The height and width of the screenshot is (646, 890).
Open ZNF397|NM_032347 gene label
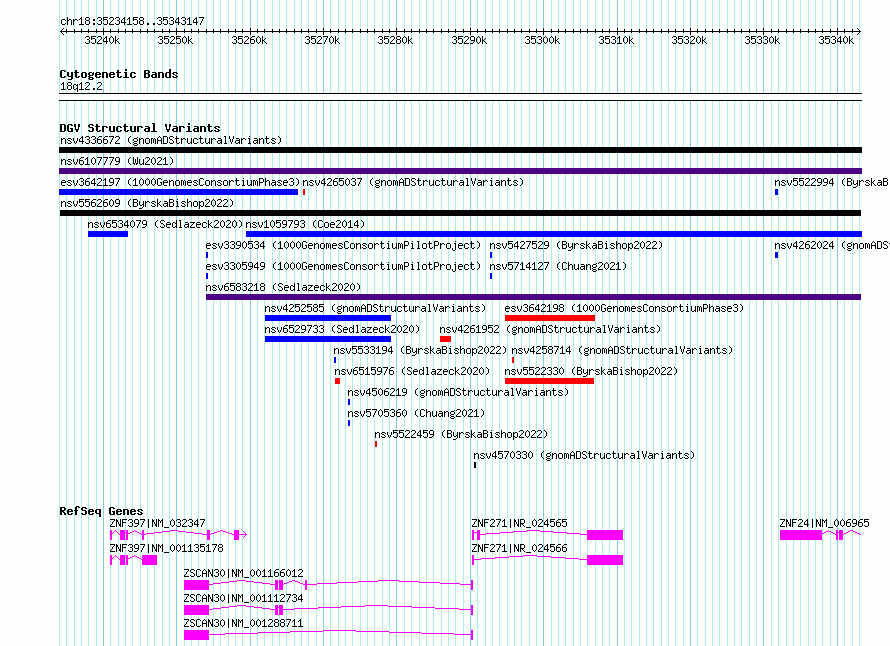pyautogui.click(x=157, y=523)
